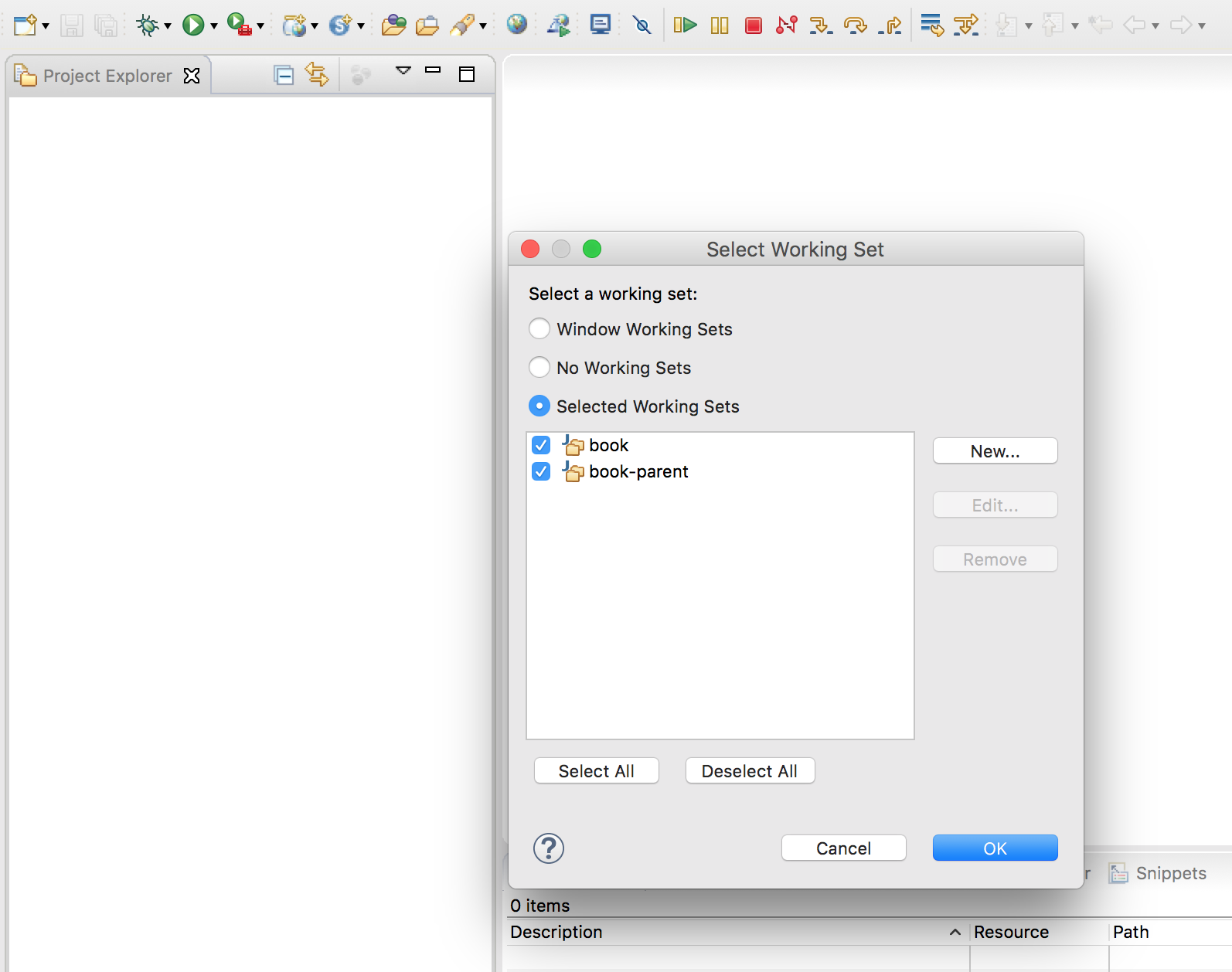This screenshot has height=972, width=1232.
Task: Click the New Dynamic Web Project icon
Action: (294, 25)
